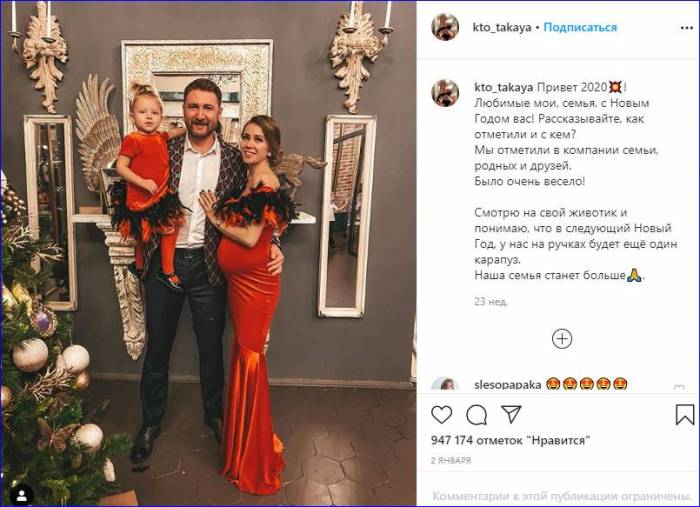The width and height of the screenshot is (700, 507).
Task: Load more comments with plus circle
Action: [562, 339]
